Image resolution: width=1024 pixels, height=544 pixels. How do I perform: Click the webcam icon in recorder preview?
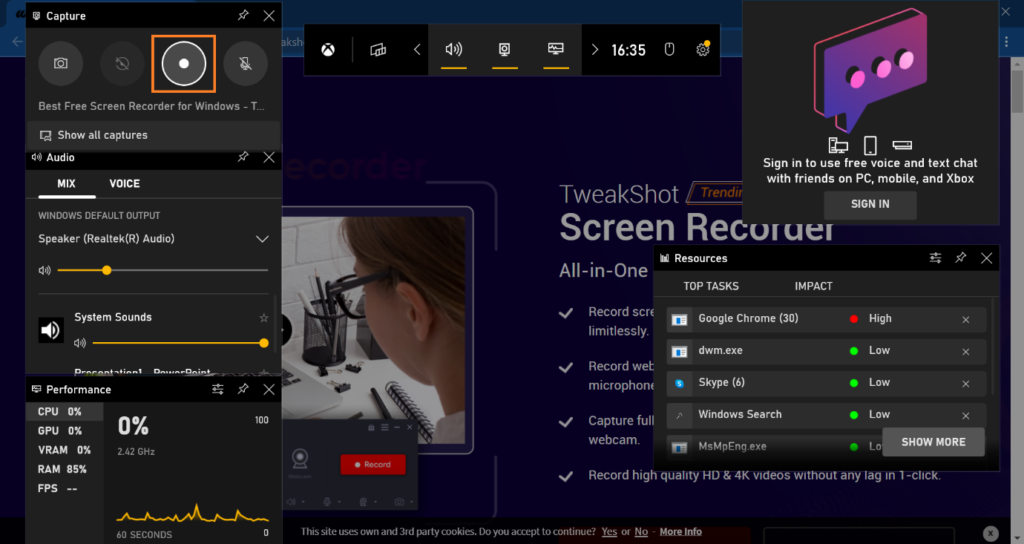(x=300, y=459)
